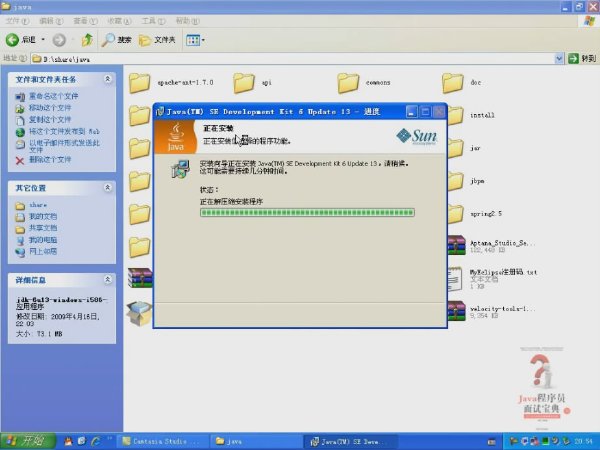Click the Back arrow icon in the toolbar
The image size is (600, 450).
[12, 39]
